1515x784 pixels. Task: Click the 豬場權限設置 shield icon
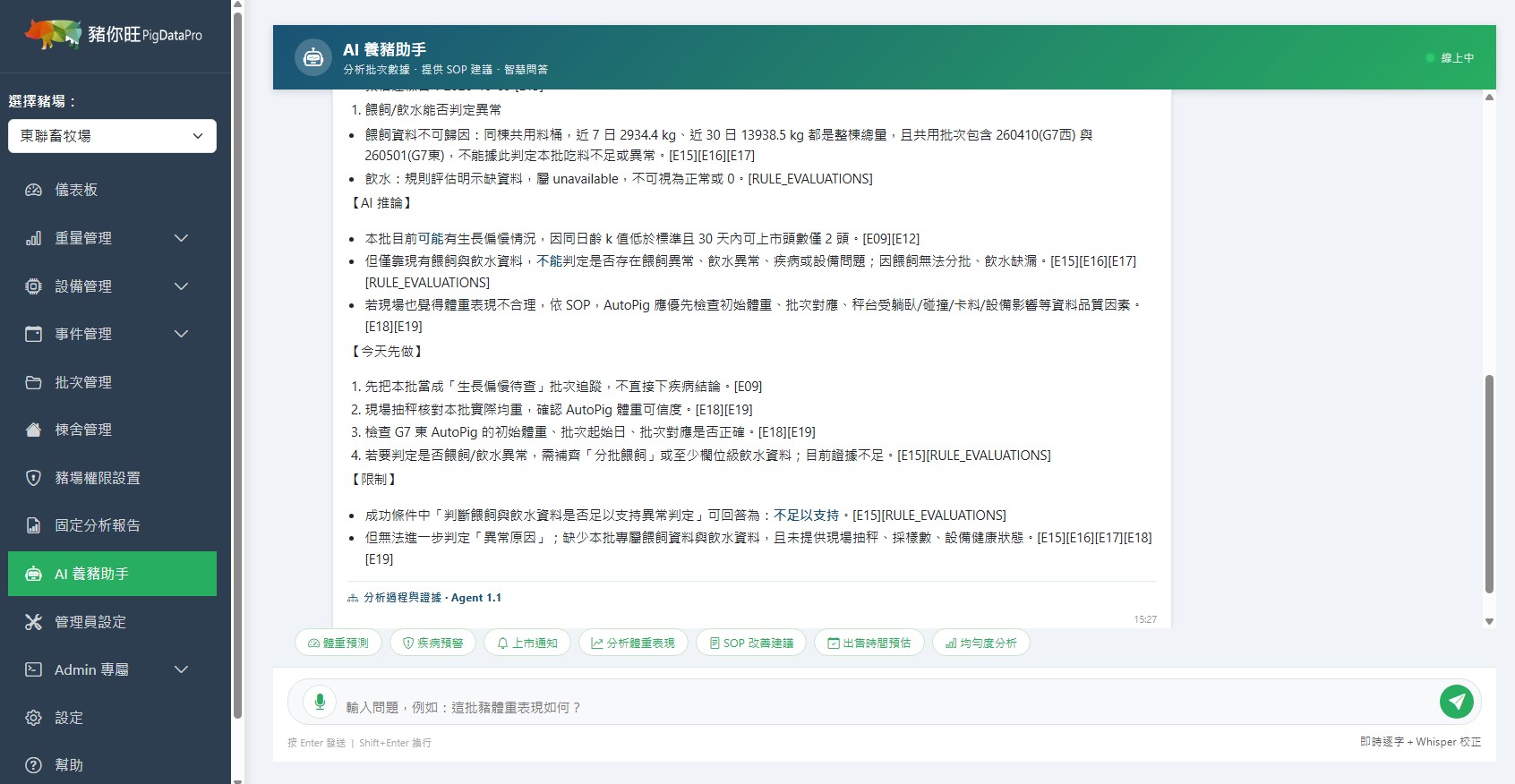33,478
